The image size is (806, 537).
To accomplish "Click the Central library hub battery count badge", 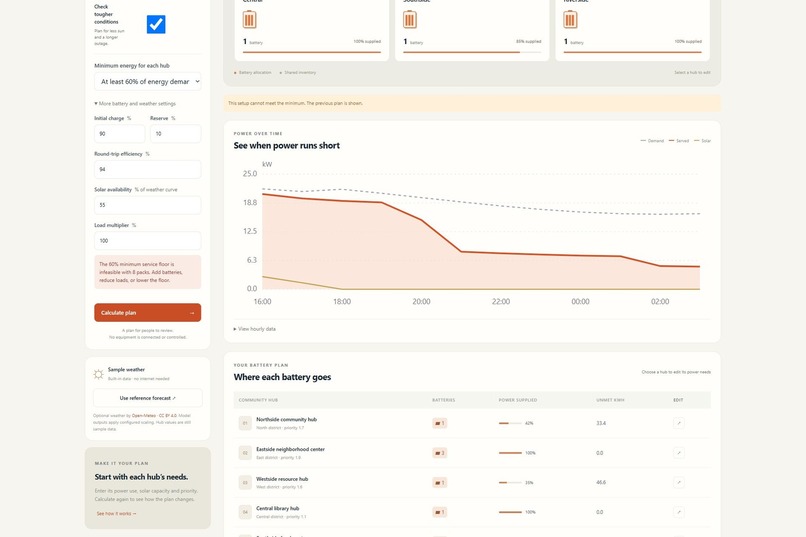I will pyautogui.click(x=439, y=512).
